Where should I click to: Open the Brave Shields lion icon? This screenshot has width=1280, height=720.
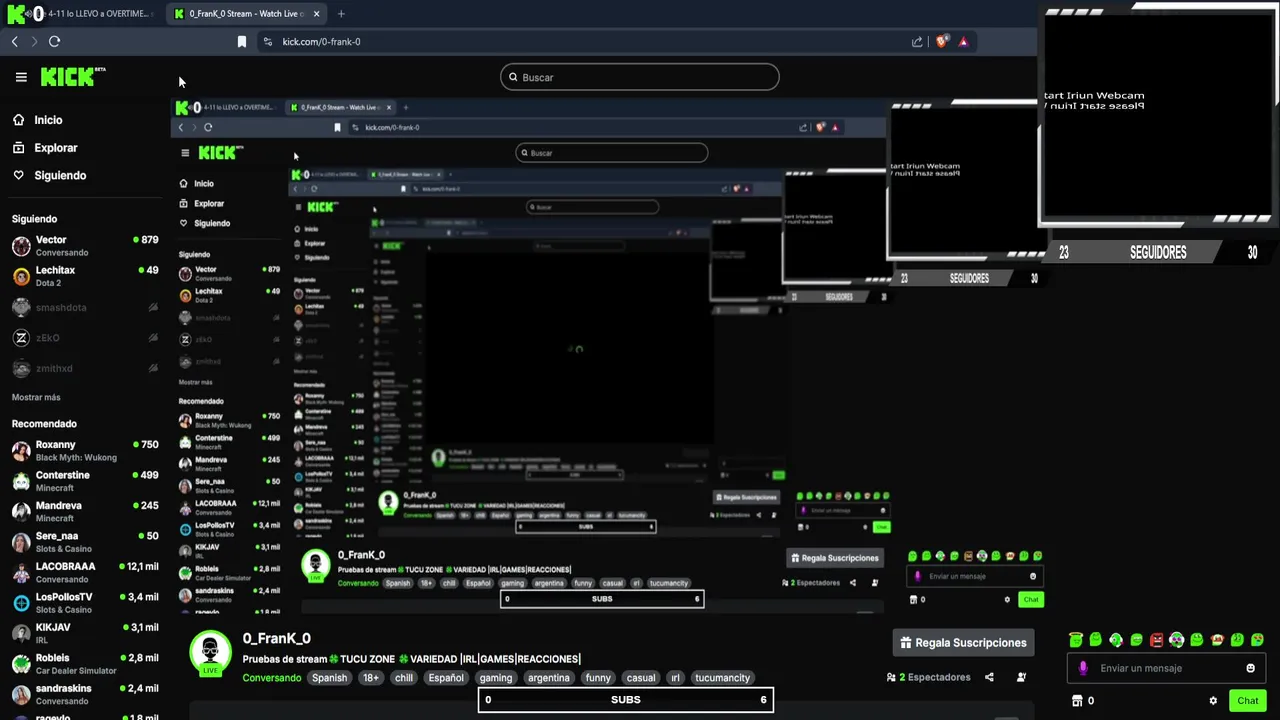[x=941, y=42]
